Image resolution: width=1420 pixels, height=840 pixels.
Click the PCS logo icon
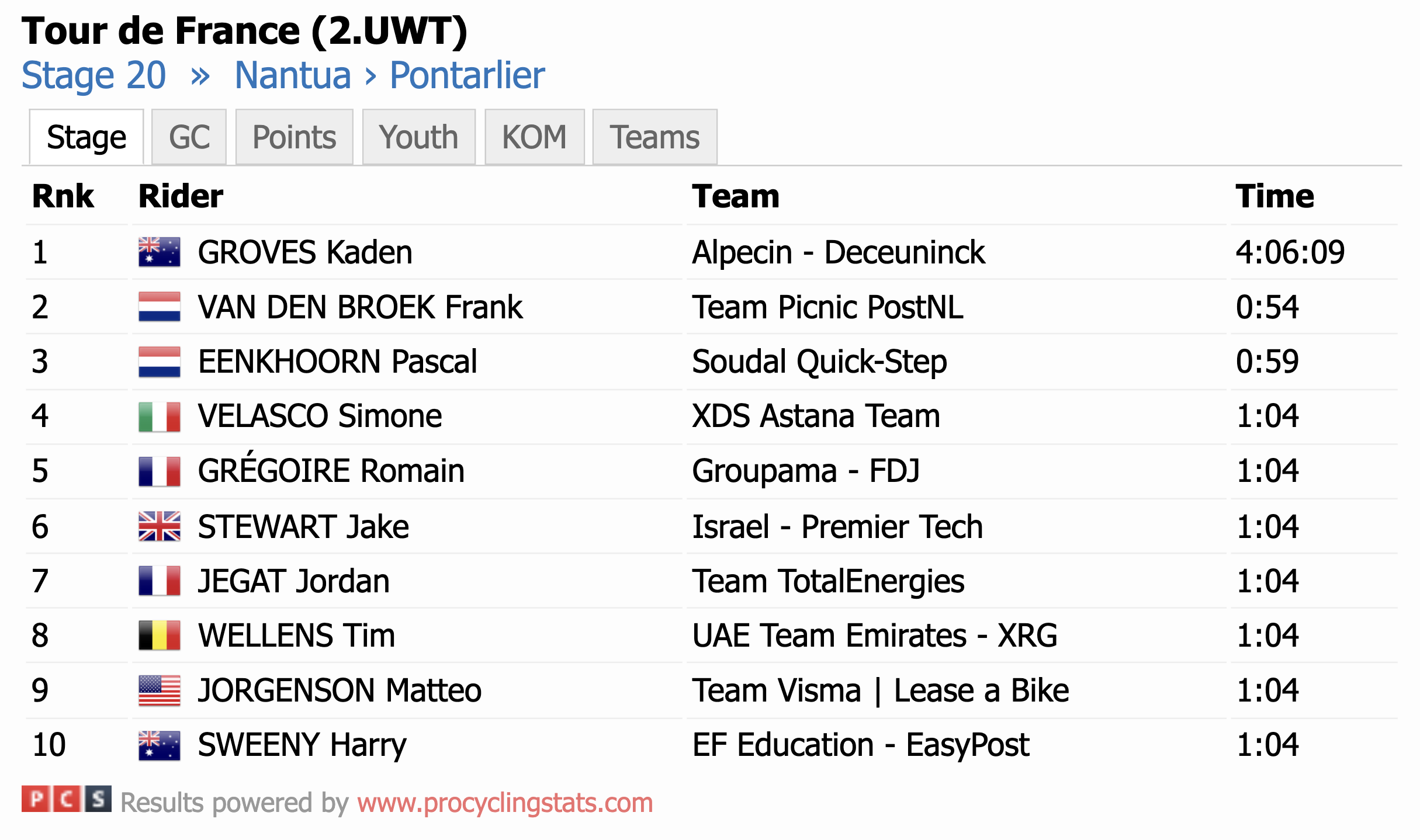pyautogui.click(x=66, y=799)
